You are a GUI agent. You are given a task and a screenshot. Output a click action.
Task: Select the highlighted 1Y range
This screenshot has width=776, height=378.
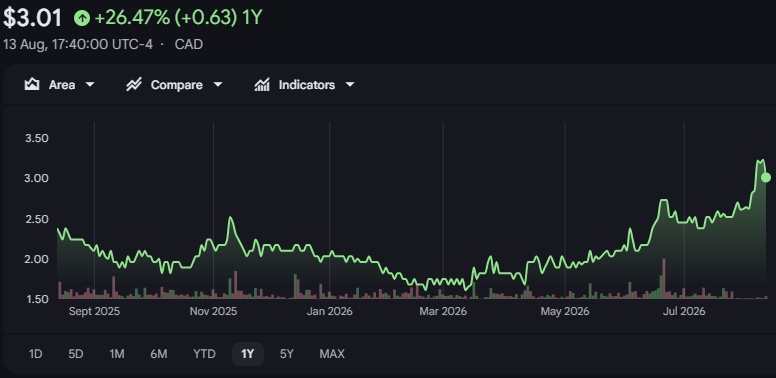(247, 354)
